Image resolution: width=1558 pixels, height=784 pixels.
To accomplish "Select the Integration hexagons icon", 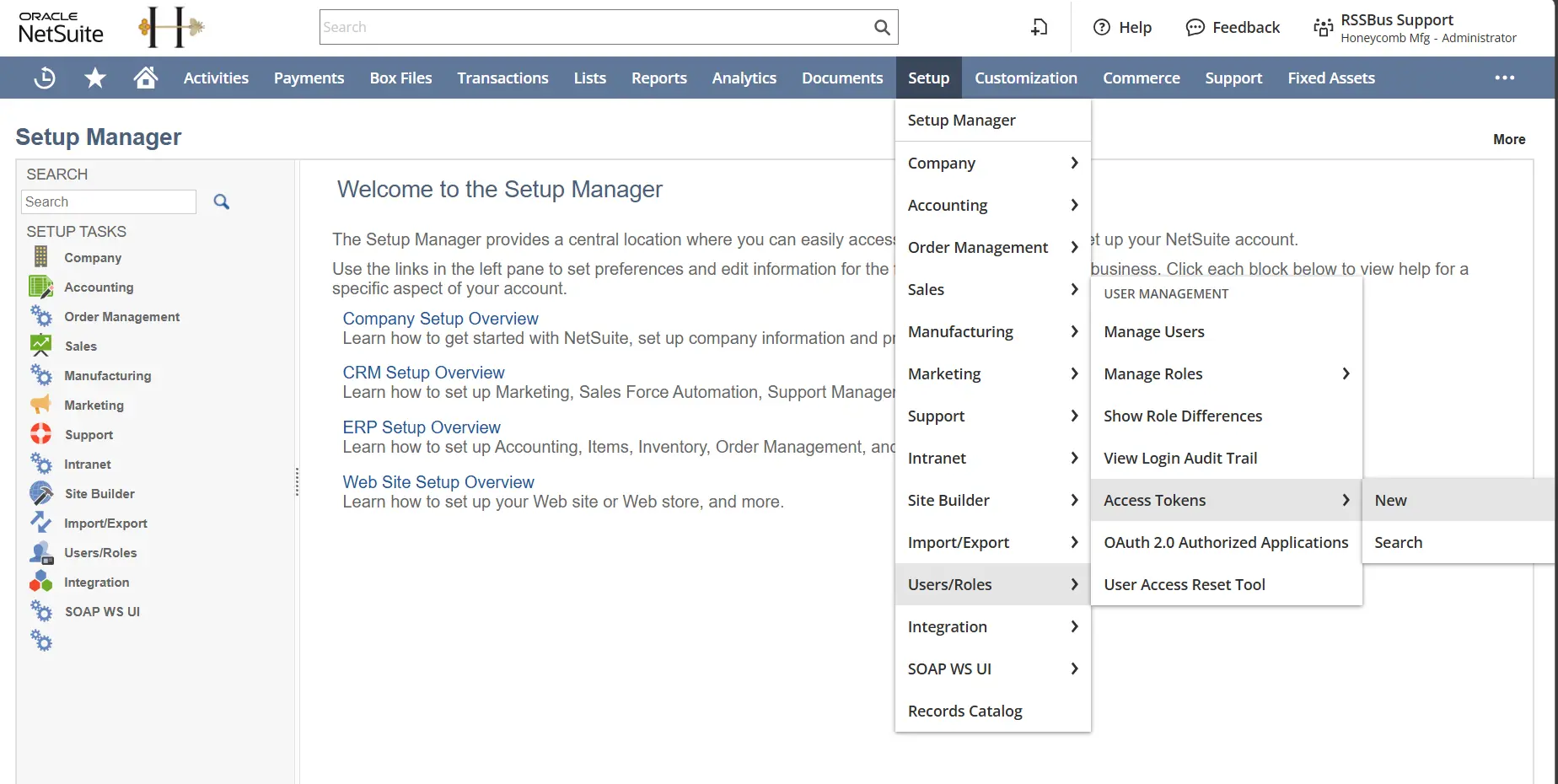I will 40,582.
